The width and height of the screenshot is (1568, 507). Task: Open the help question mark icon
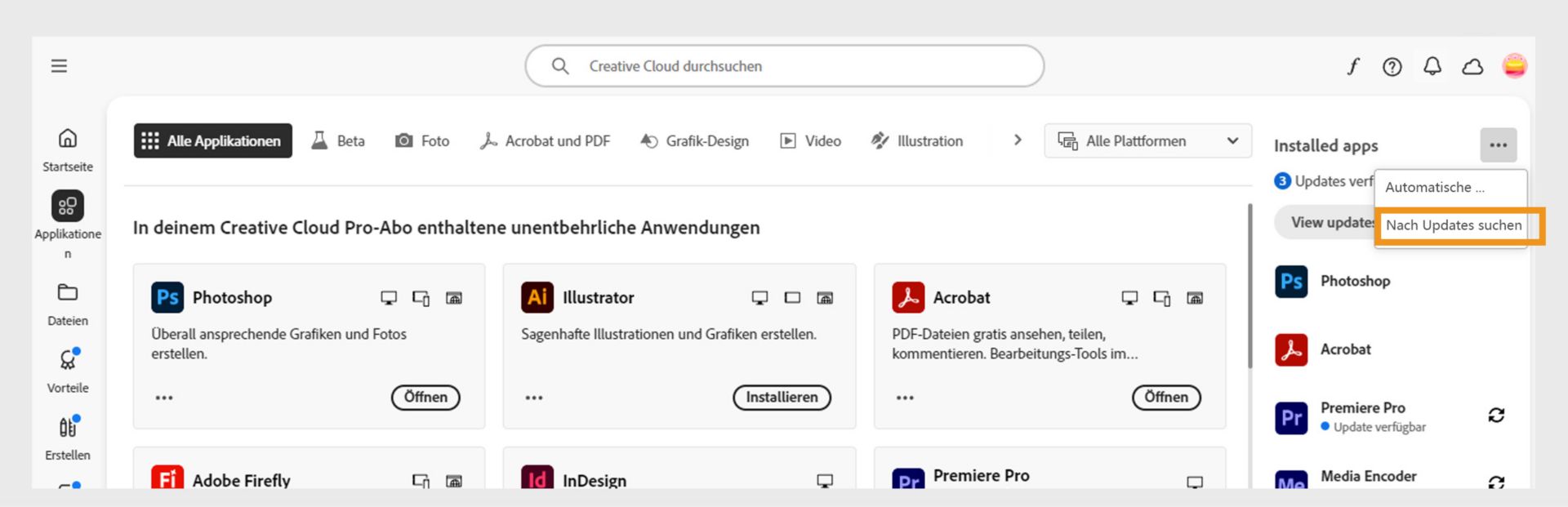pos(1392,67)
